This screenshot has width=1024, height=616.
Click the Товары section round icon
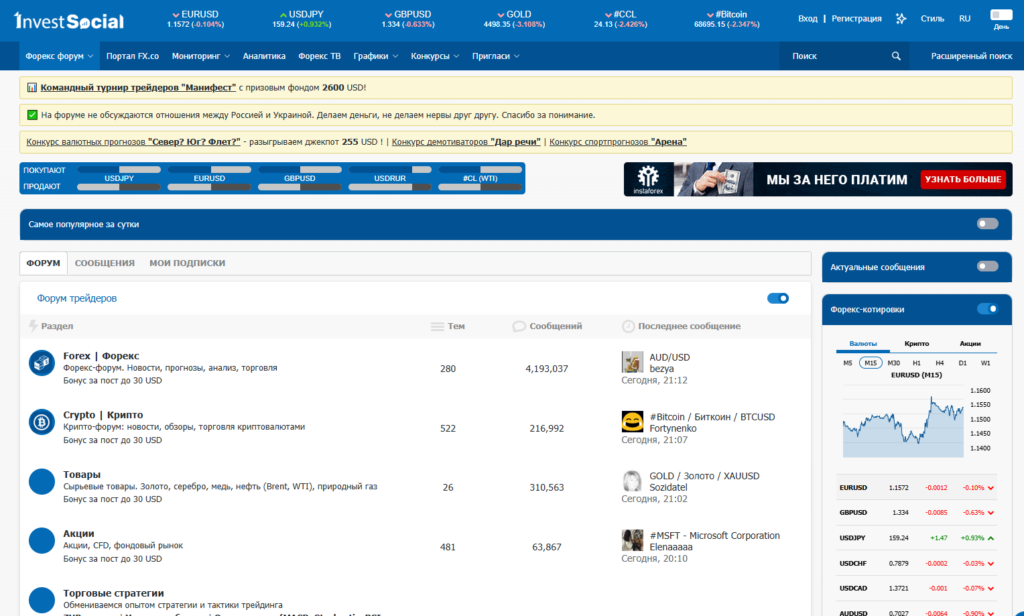[x=41, y=481]
